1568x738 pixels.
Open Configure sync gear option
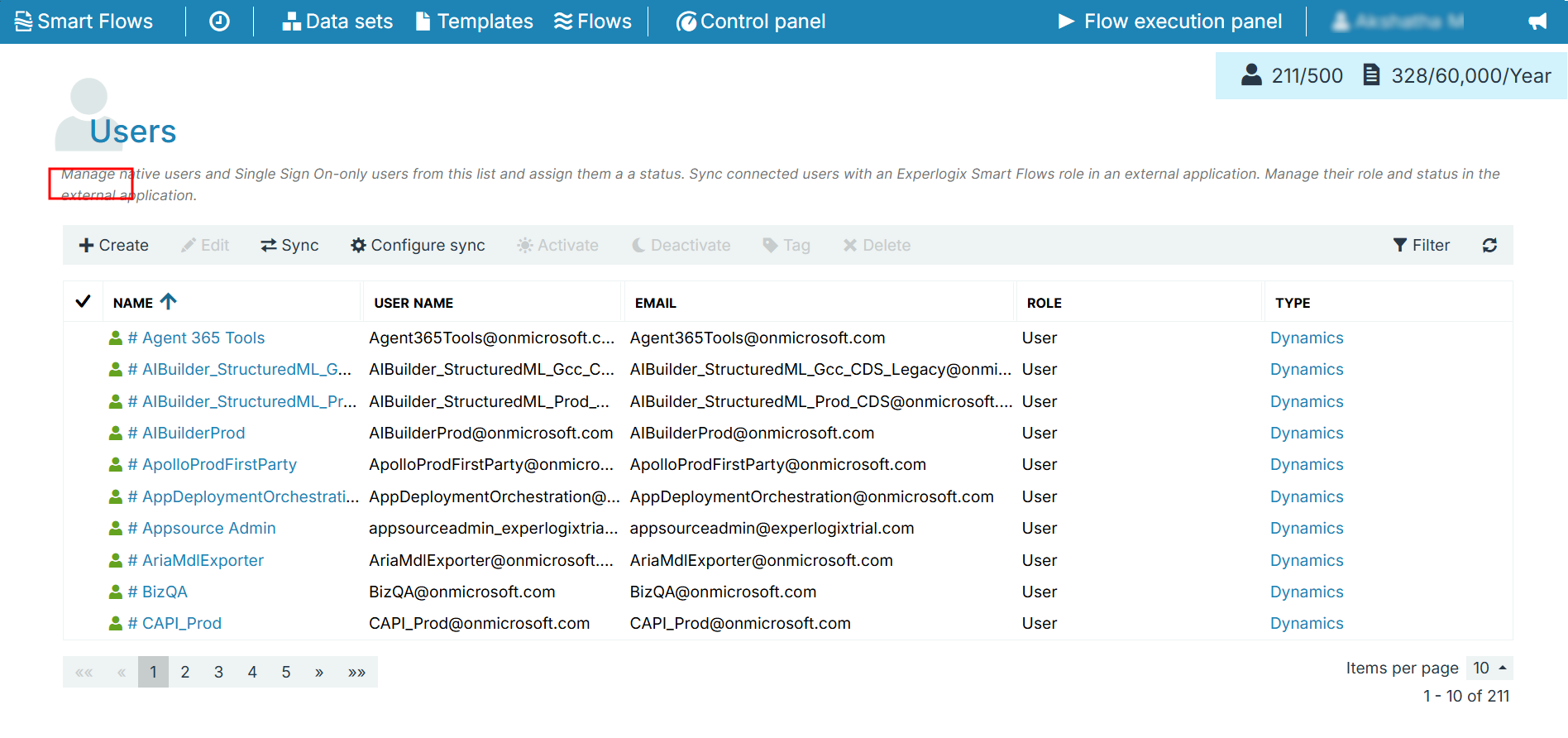pyautogui.click(x=418, y=245)
